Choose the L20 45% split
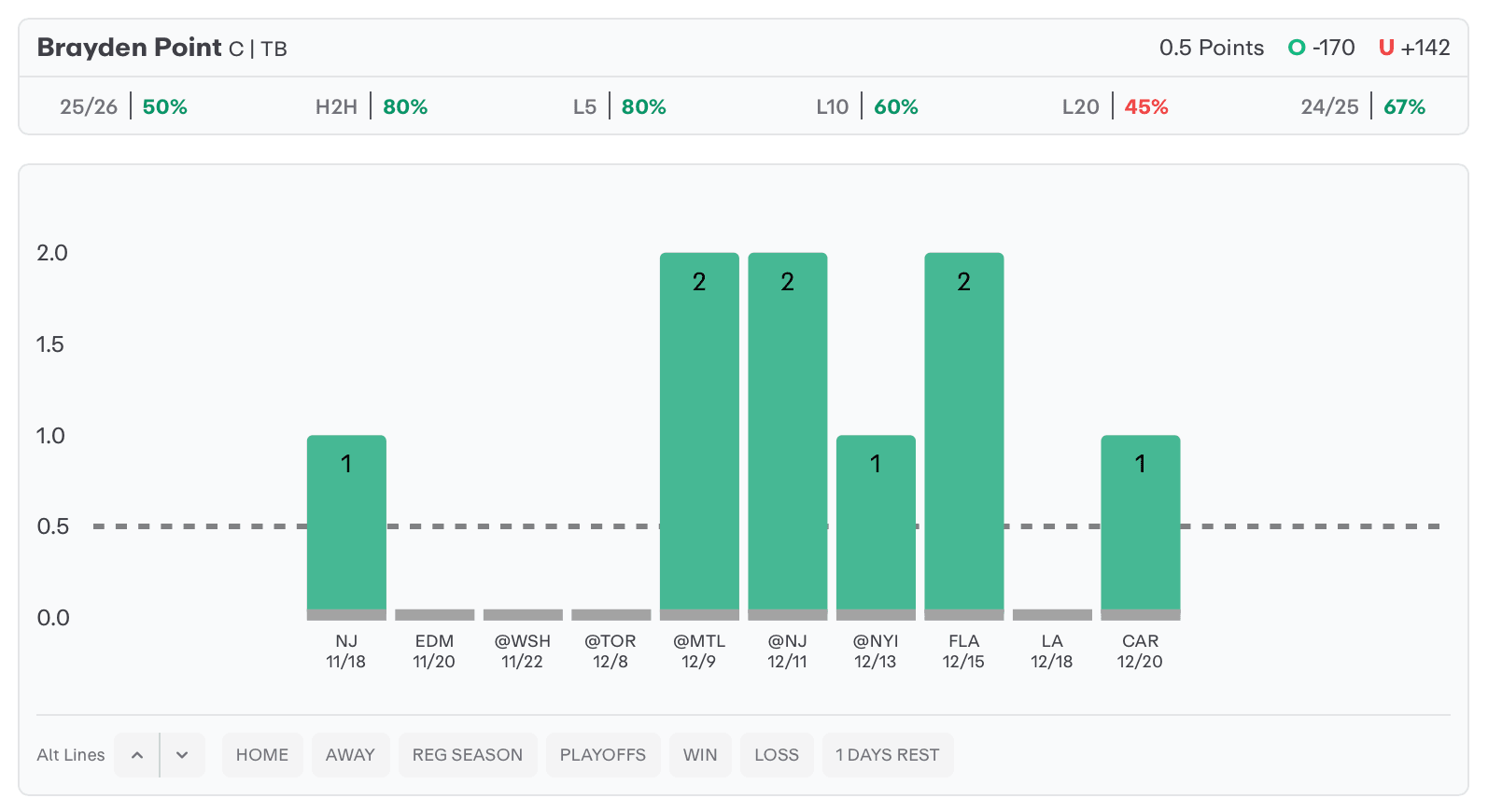The height and width of the screenshot is (812, 1488). [1115, 106]
